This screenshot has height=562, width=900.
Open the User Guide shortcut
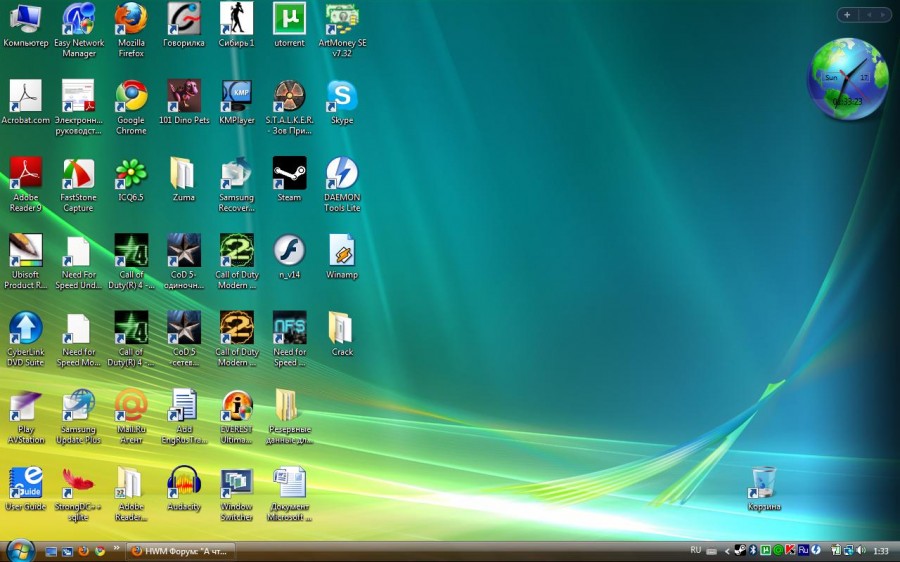[x=25, y=489]
